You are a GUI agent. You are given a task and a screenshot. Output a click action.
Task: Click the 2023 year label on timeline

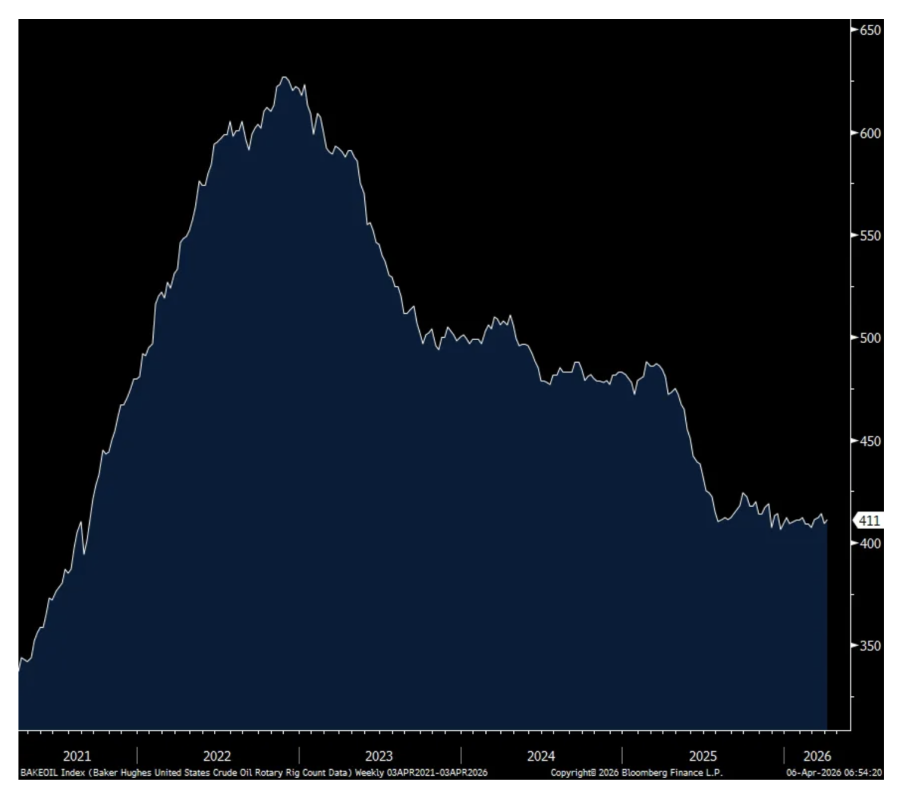[379, 756]
